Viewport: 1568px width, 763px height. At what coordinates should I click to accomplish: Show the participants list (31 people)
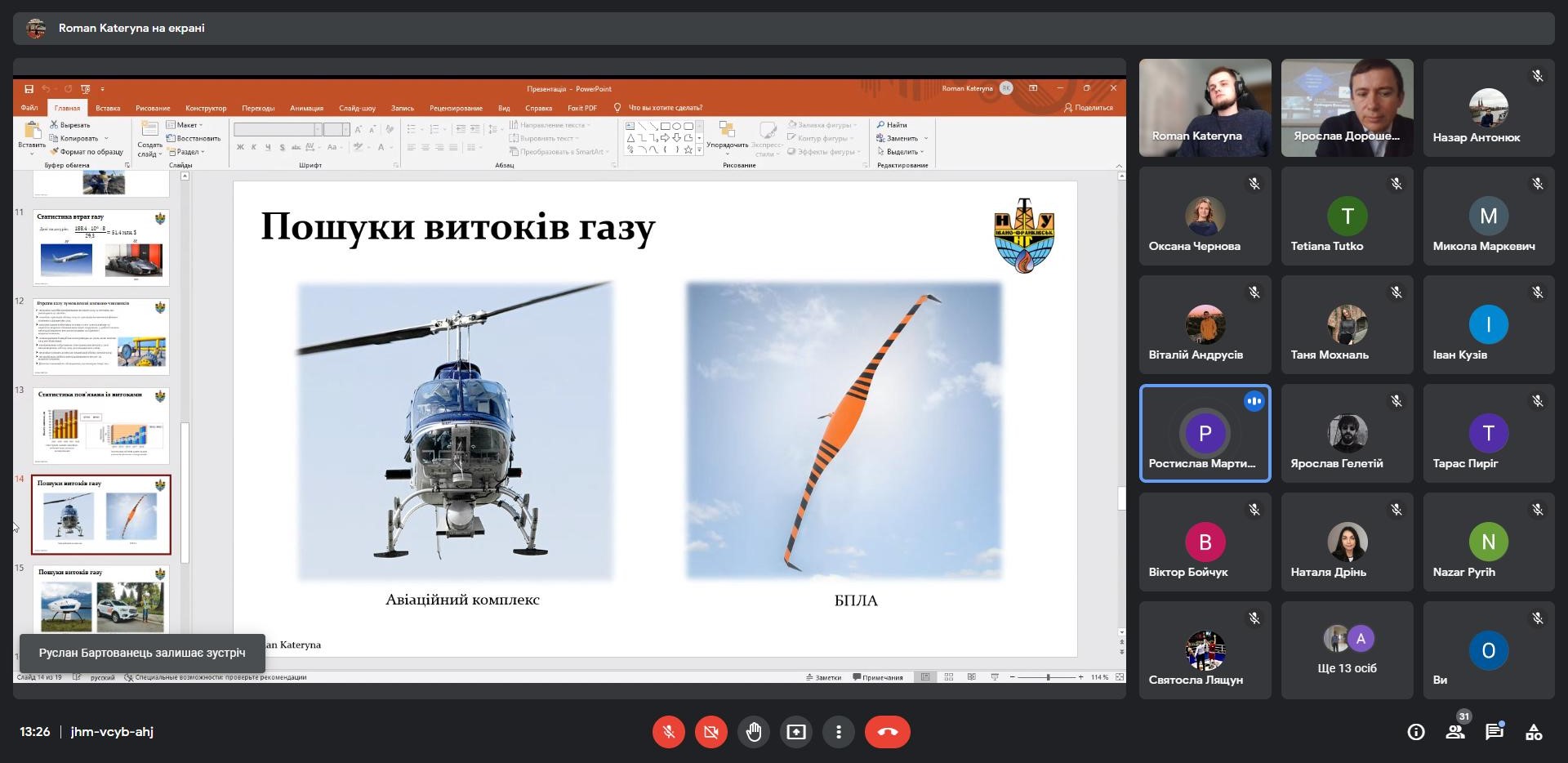[x=1455, y=732]
